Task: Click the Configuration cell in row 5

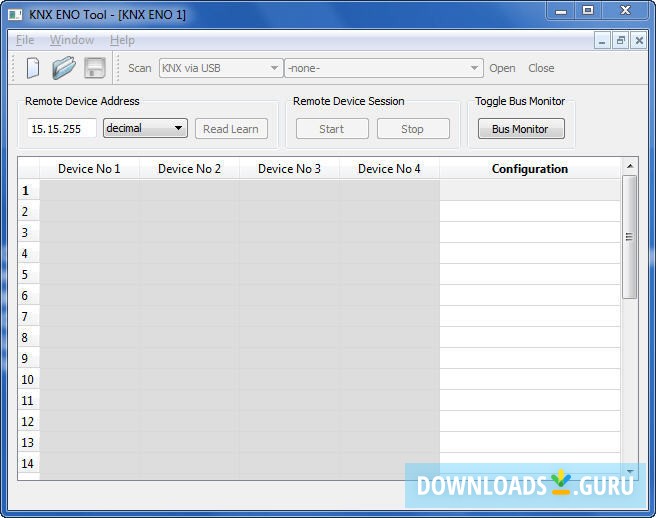Action: coord(530,274)
